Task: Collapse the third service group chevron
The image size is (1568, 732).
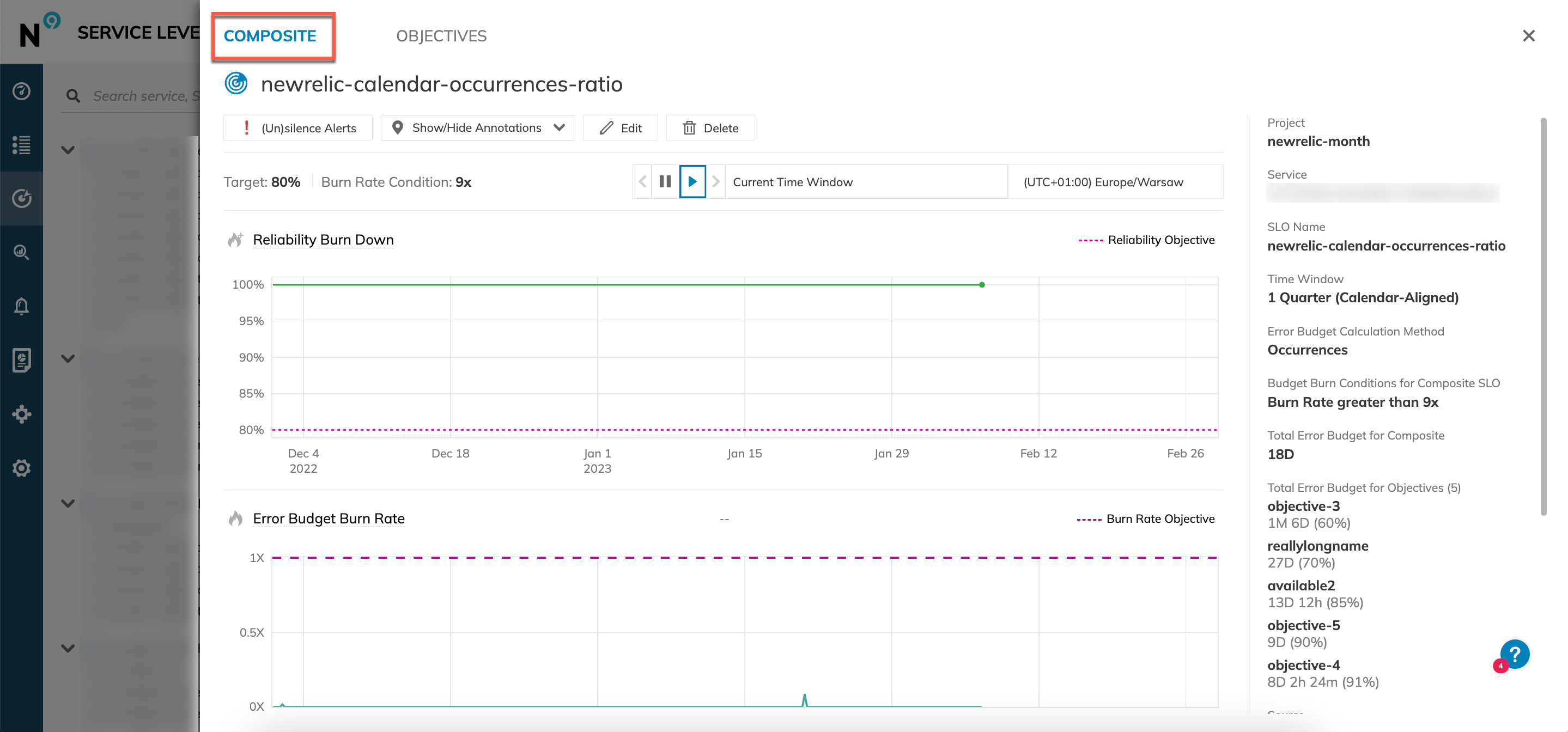Action: click(68, 503)
